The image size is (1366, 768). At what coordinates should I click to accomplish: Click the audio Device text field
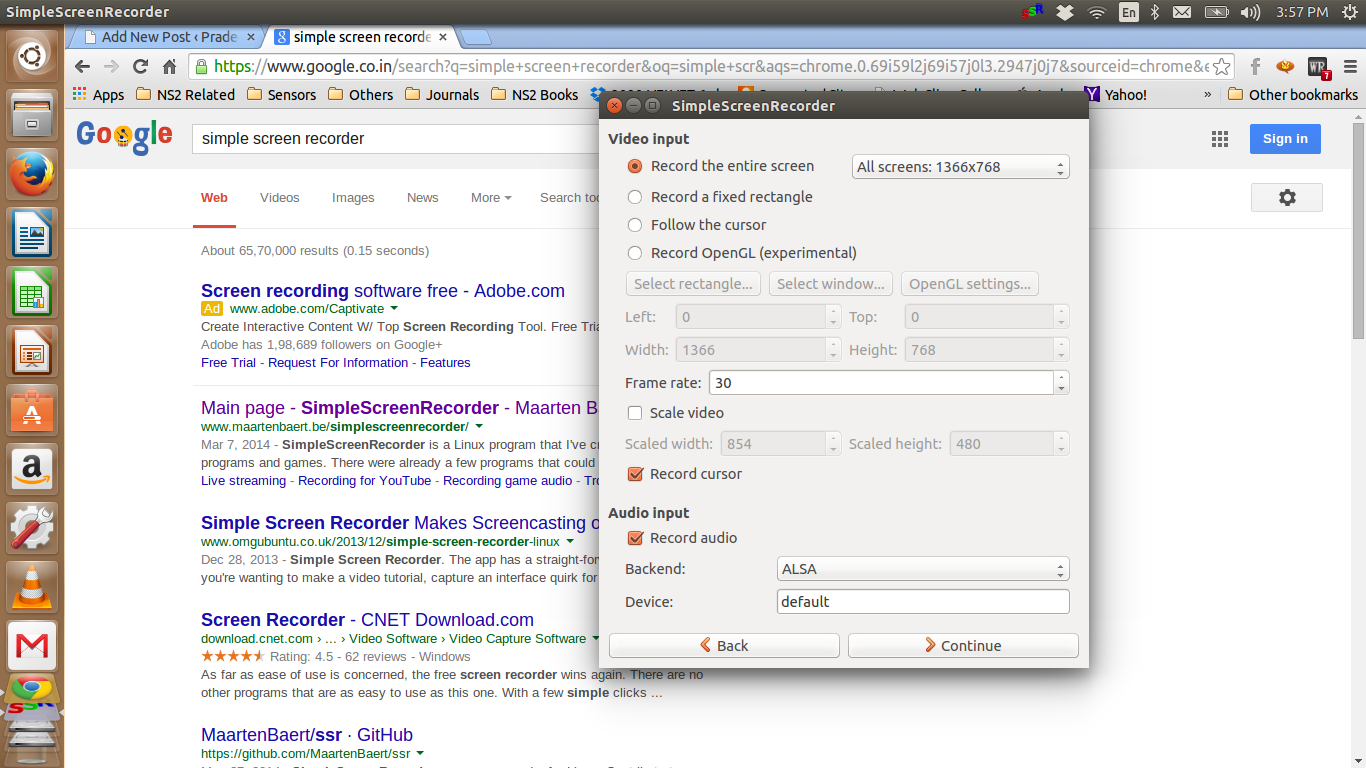pos(923,602)
